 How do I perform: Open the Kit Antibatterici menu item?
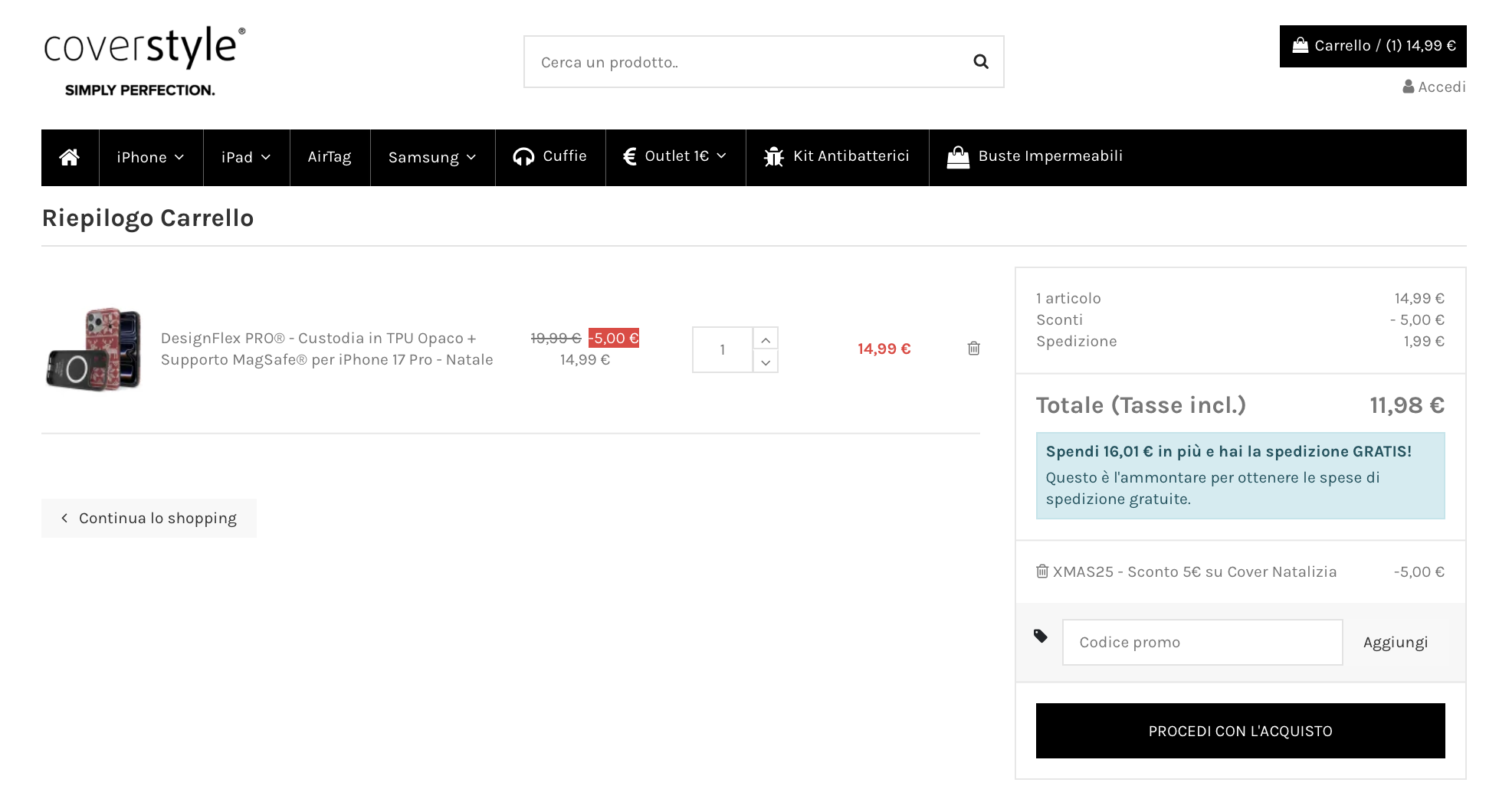click(x=837, y=157)
